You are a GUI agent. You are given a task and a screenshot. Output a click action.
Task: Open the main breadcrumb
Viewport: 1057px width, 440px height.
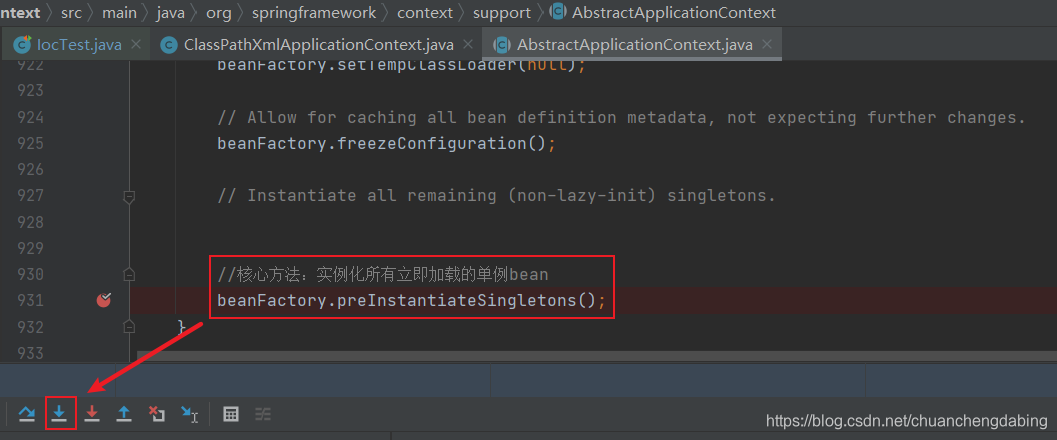pyautogui.click(x=119, y=13)
